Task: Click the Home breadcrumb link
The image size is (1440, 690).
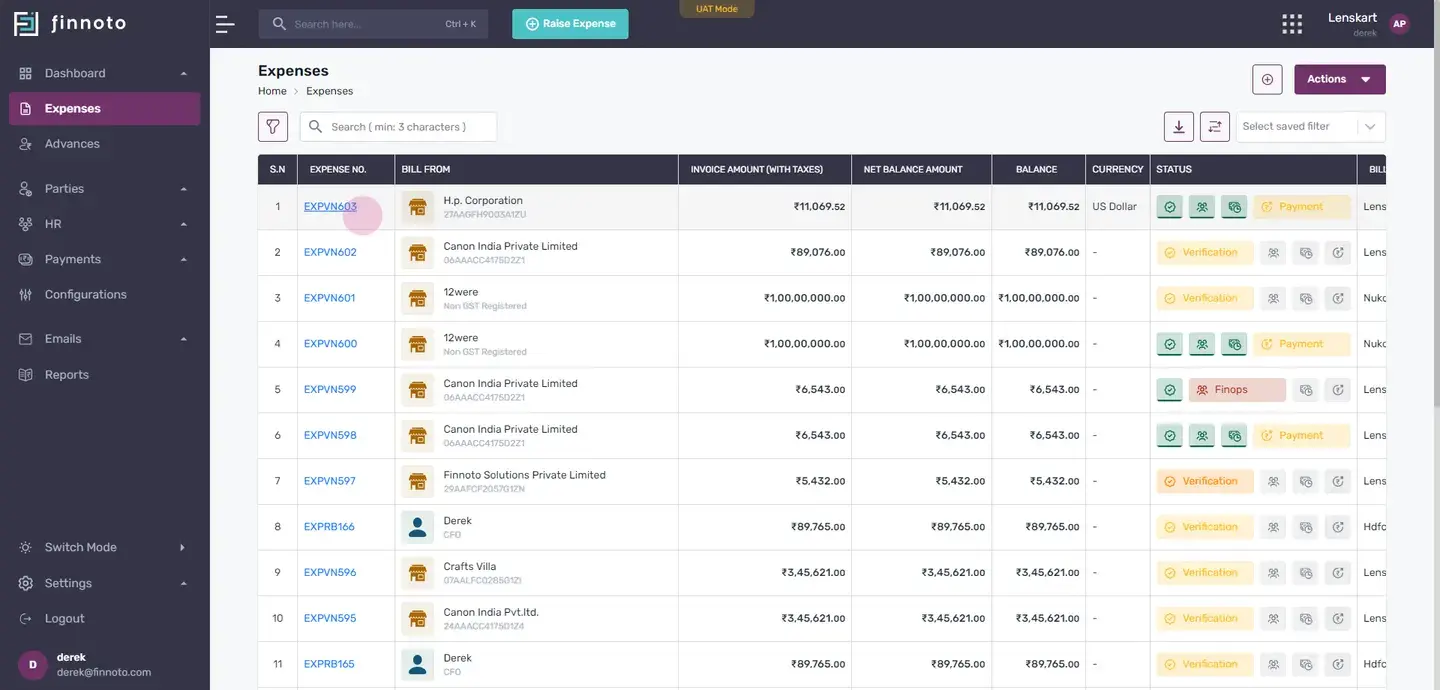Action: click(272, 91)
